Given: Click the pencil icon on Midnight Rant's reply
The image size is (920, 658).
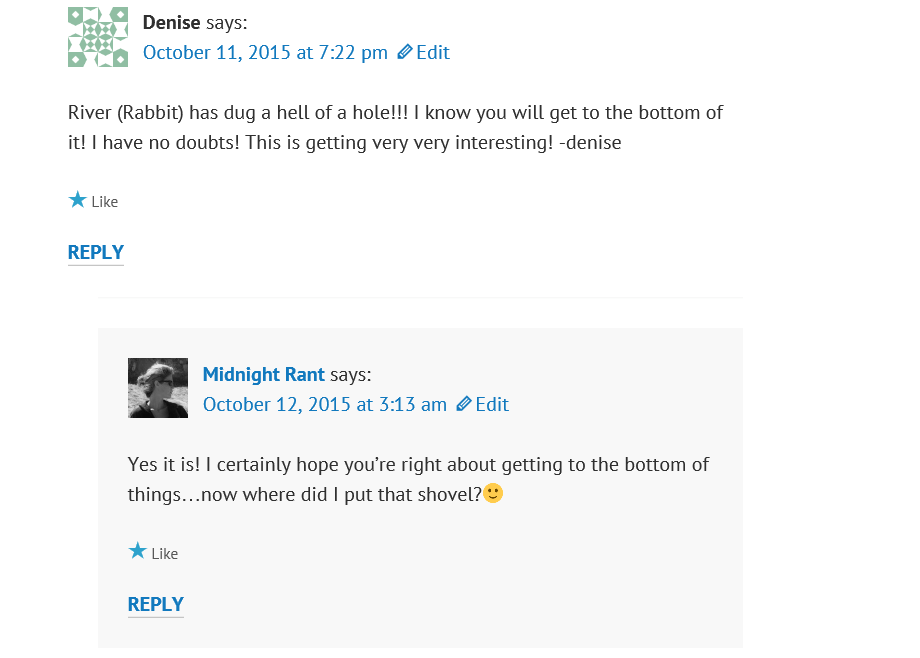Looking at the screenshot, I should 464,404.
